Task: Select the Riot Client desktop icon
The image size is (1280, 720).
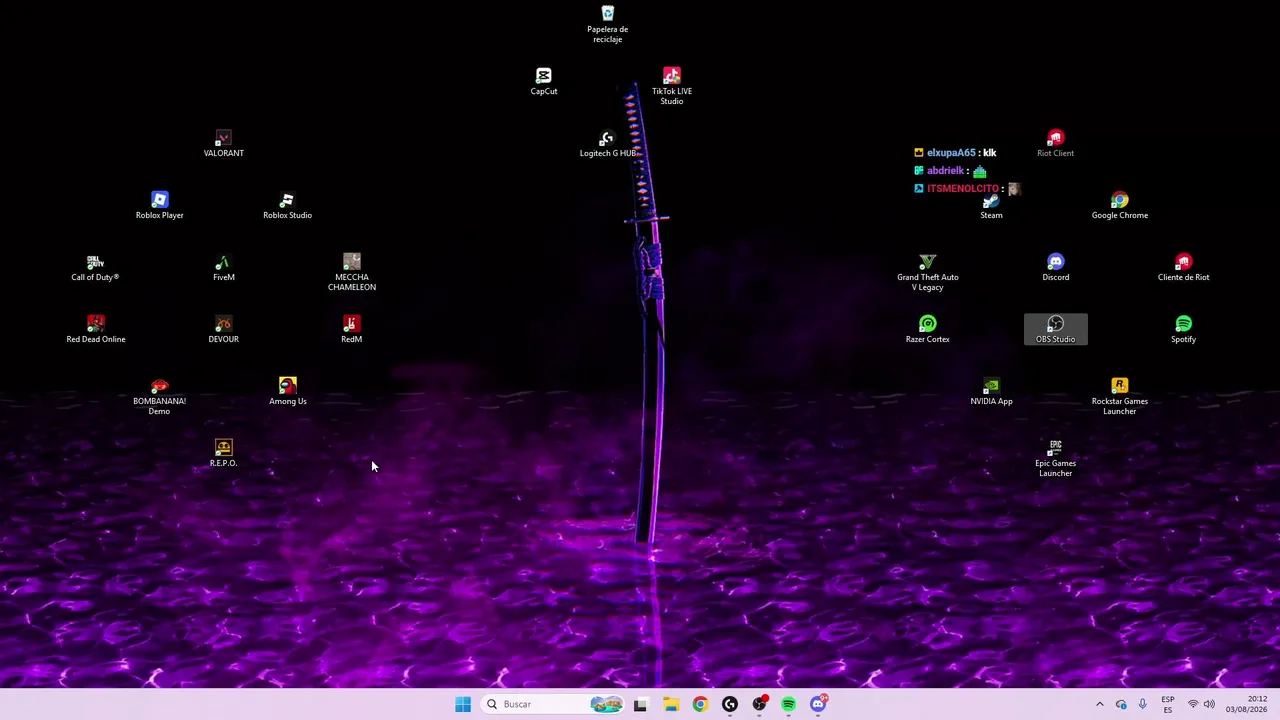Action: pyautogui.click(x=1055, y=144)
